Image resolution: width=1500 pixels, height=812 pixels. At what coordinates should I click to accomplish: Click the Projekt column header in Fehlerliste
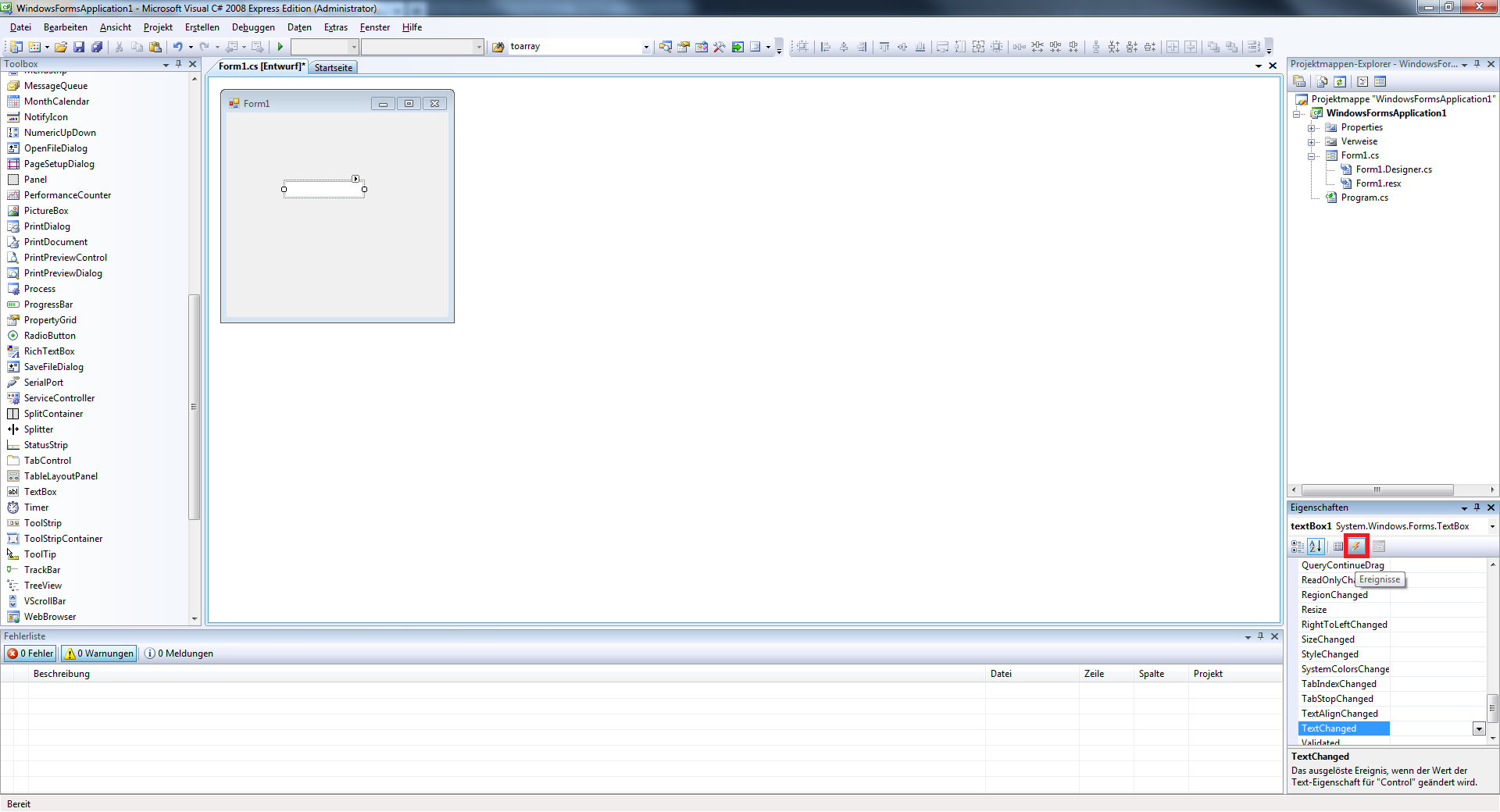[1234, 674]
